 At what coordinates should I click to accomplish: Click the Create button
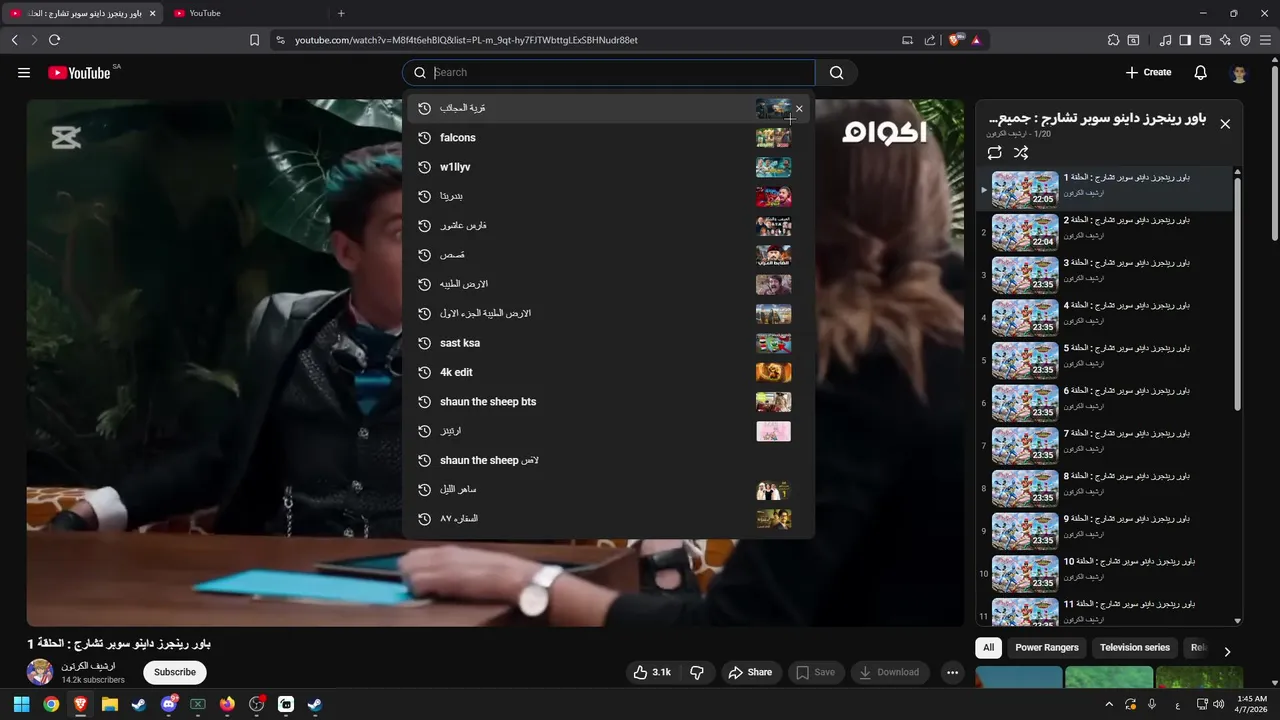coord(1148,72)
